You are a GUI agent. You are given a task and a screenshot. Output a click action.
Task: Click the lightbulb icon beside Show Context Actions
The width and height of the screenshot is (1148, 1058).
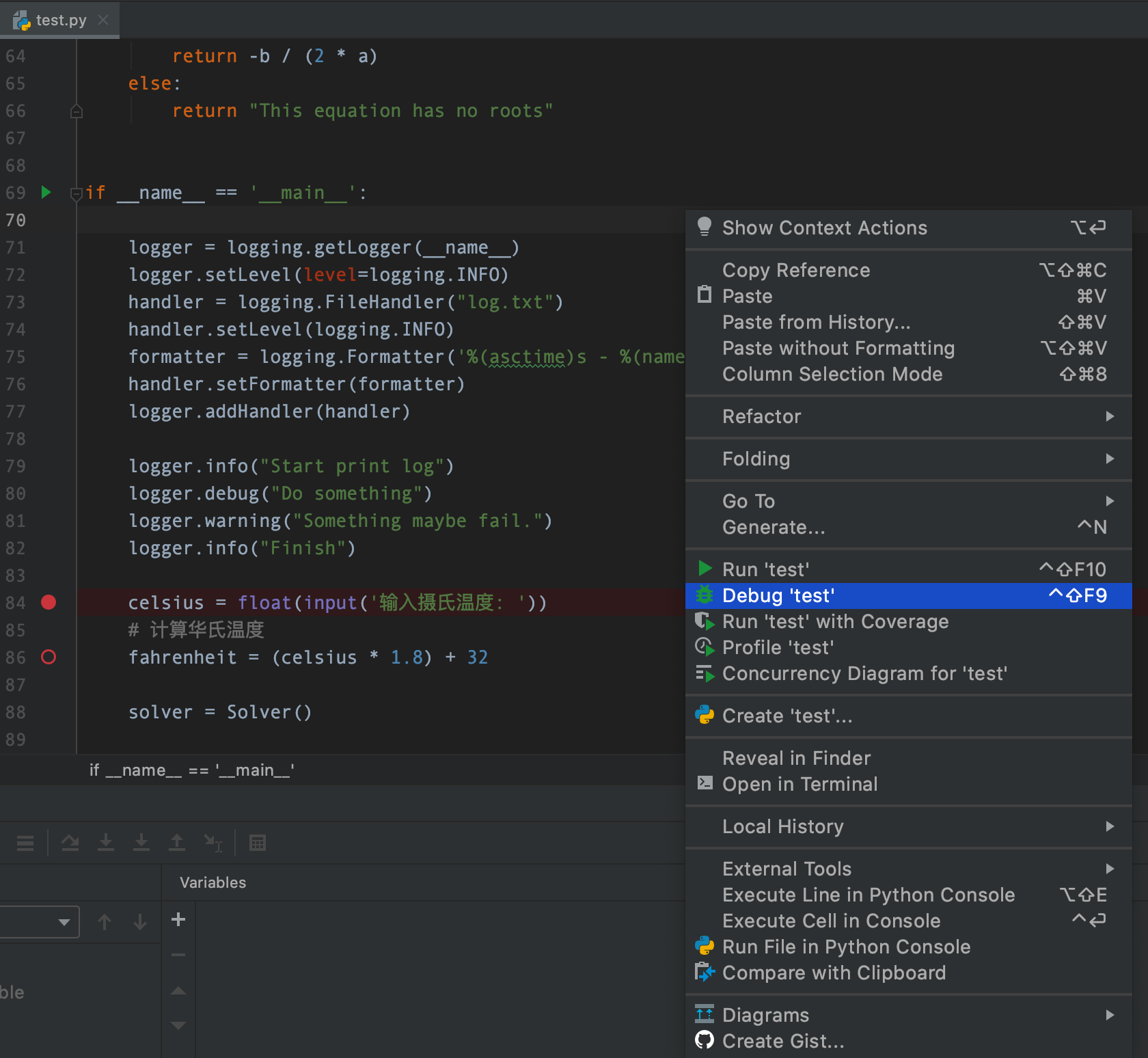pyautogui.click(x=704, y=227)
